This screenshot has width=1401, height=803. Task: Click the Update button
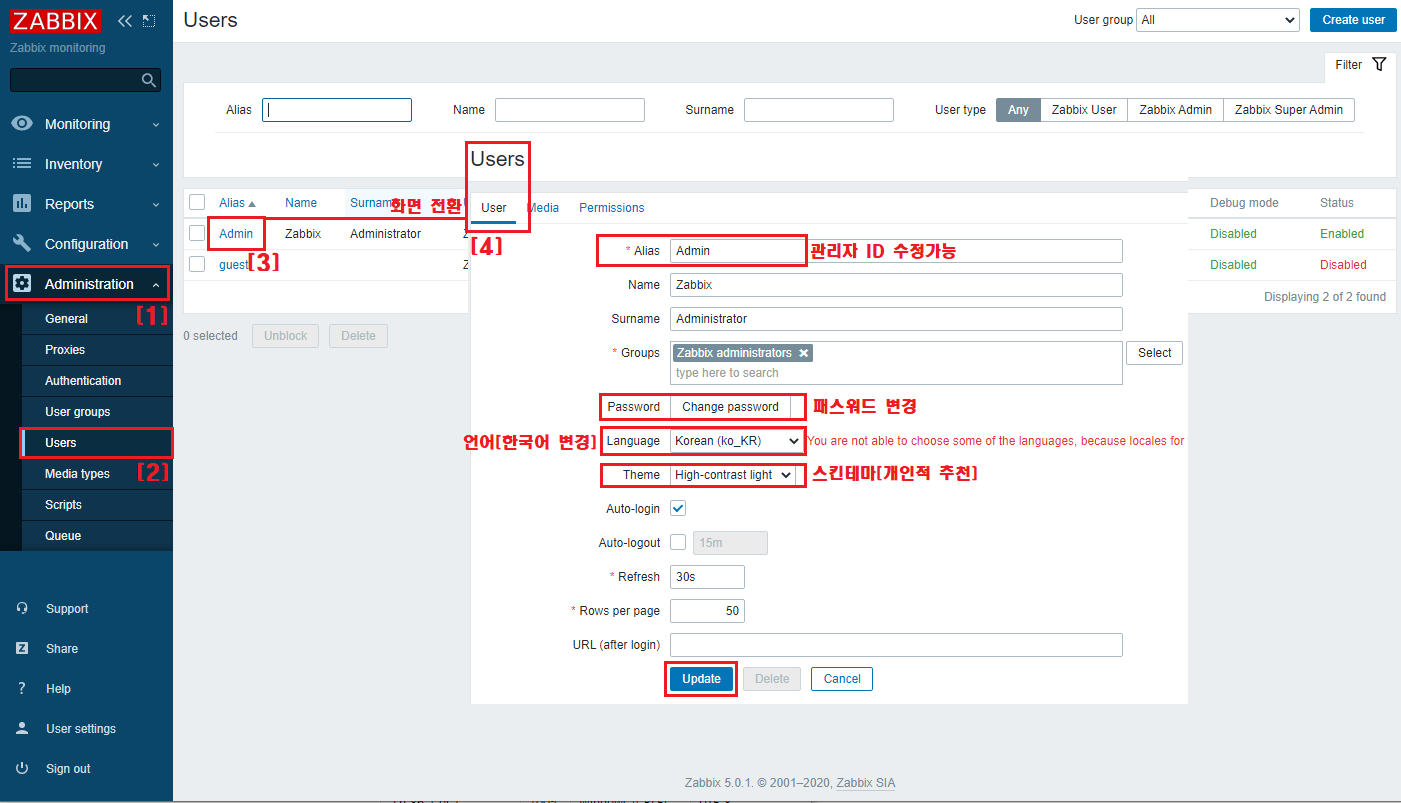(701, 679)
